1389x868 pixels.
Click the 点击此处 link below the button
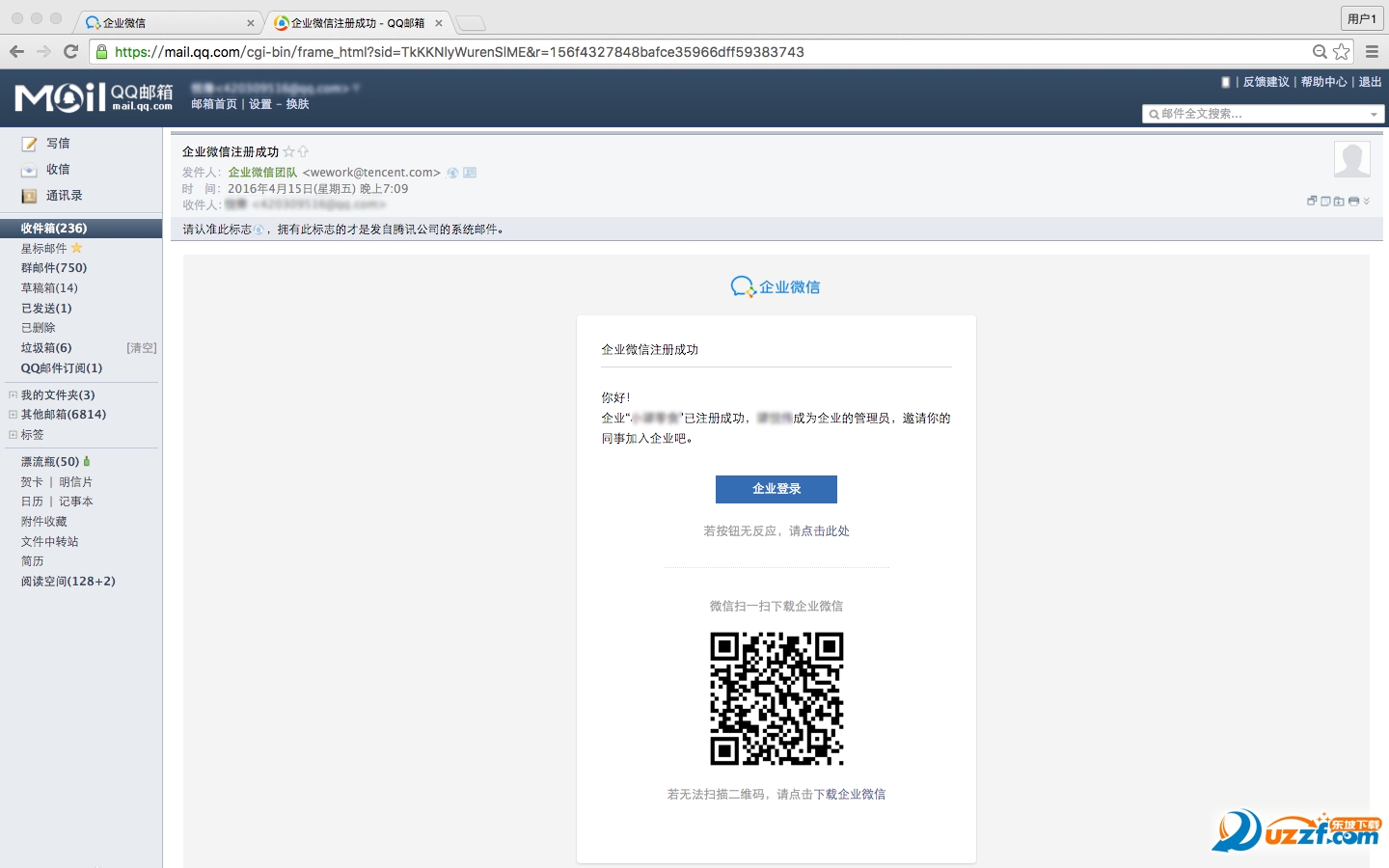pos(826,531)
